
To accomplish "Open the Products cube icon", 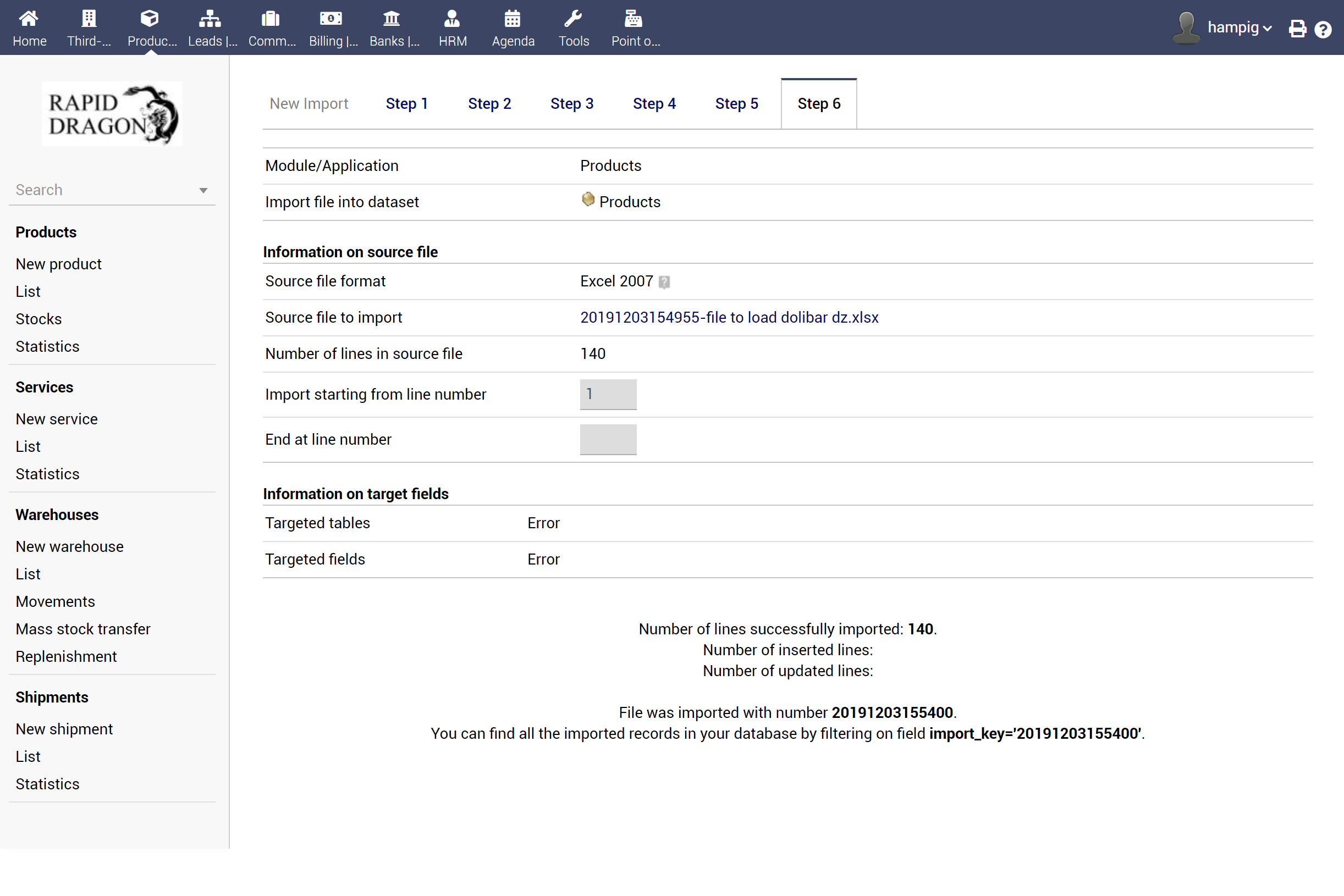I will [x=150, y=19].
